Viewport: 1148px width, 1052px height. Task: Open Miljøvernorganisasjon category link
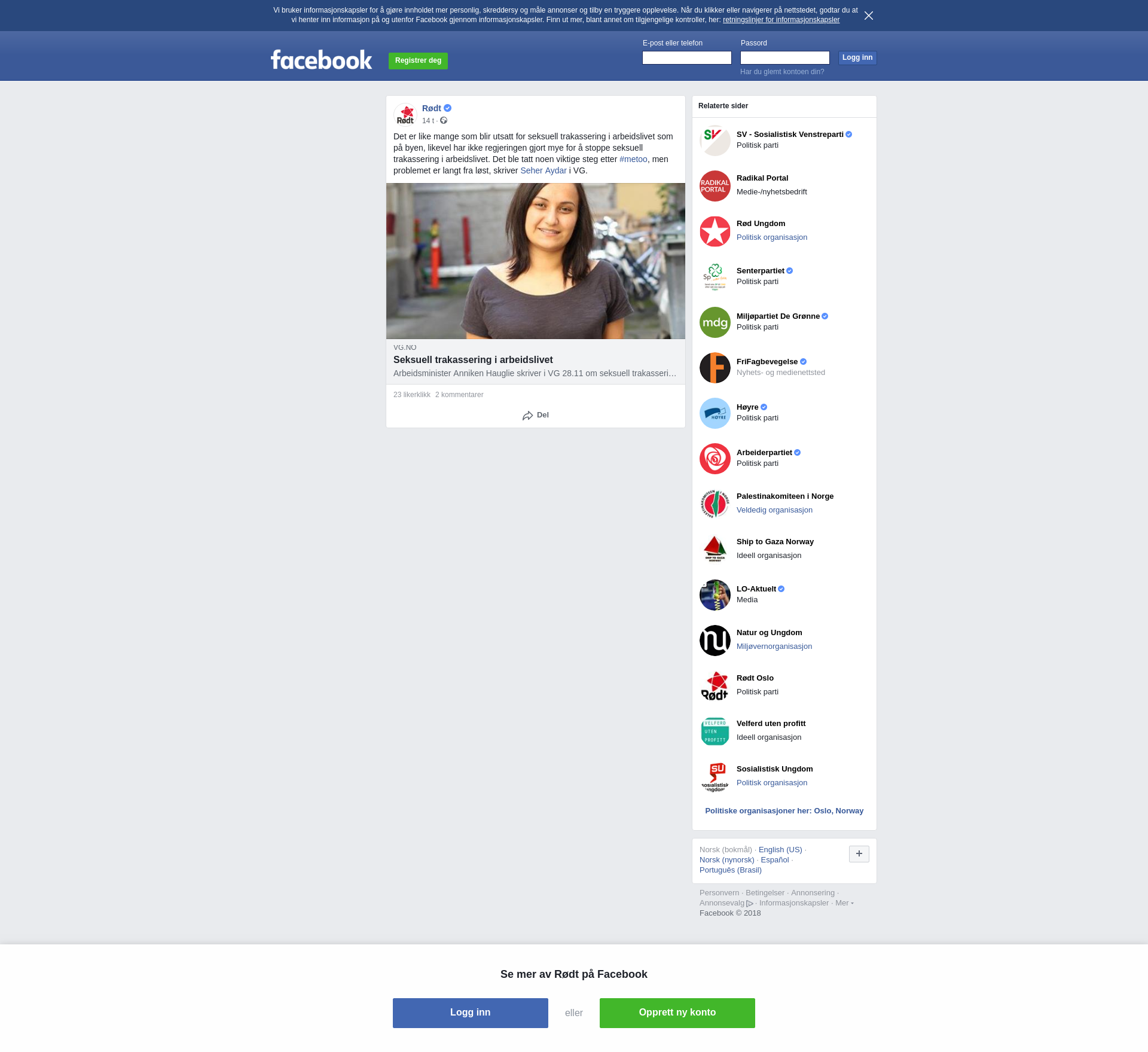pos(774,647)
